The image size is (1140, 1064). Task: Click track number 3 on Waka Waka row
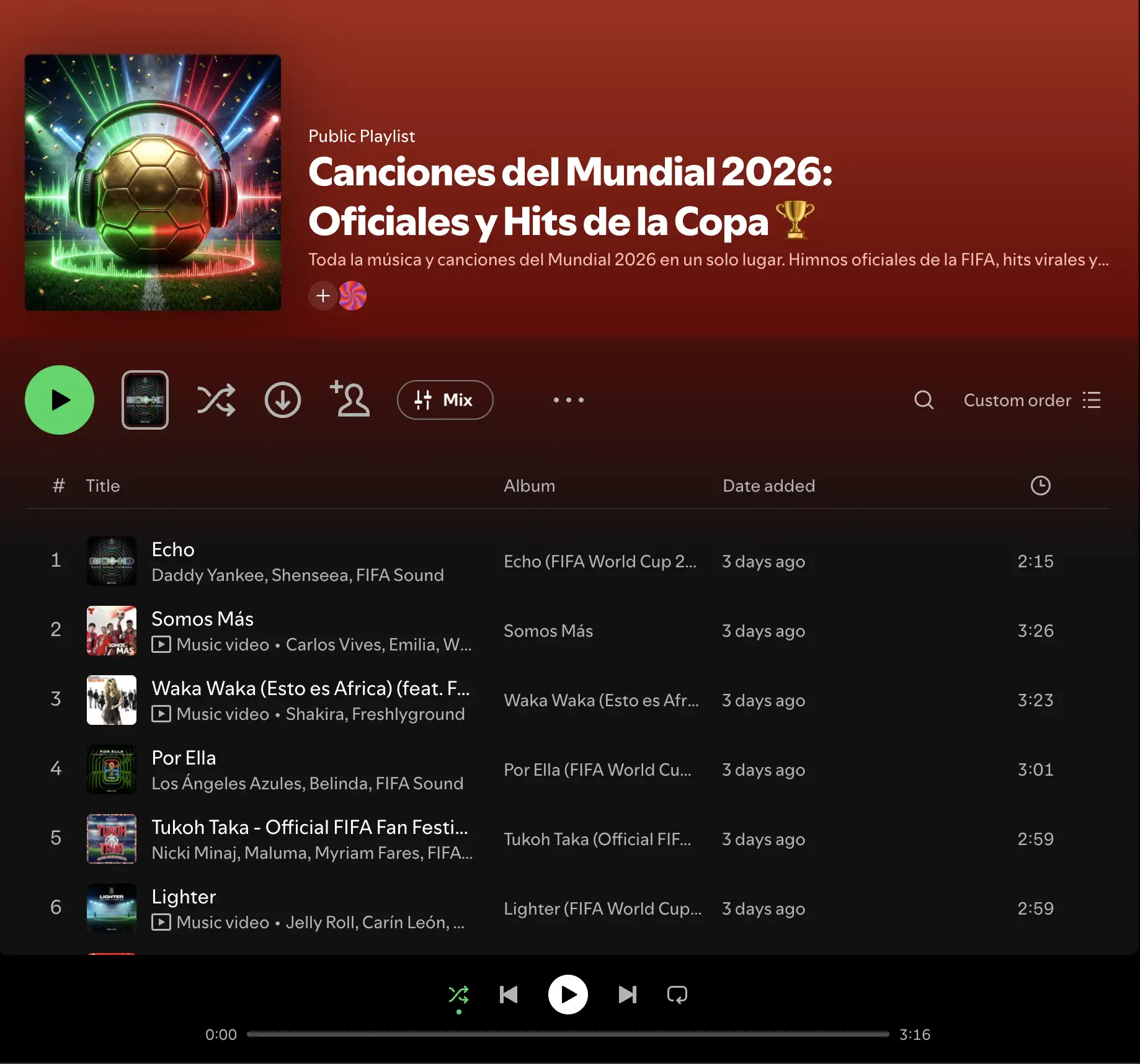[x=56, y=699]
